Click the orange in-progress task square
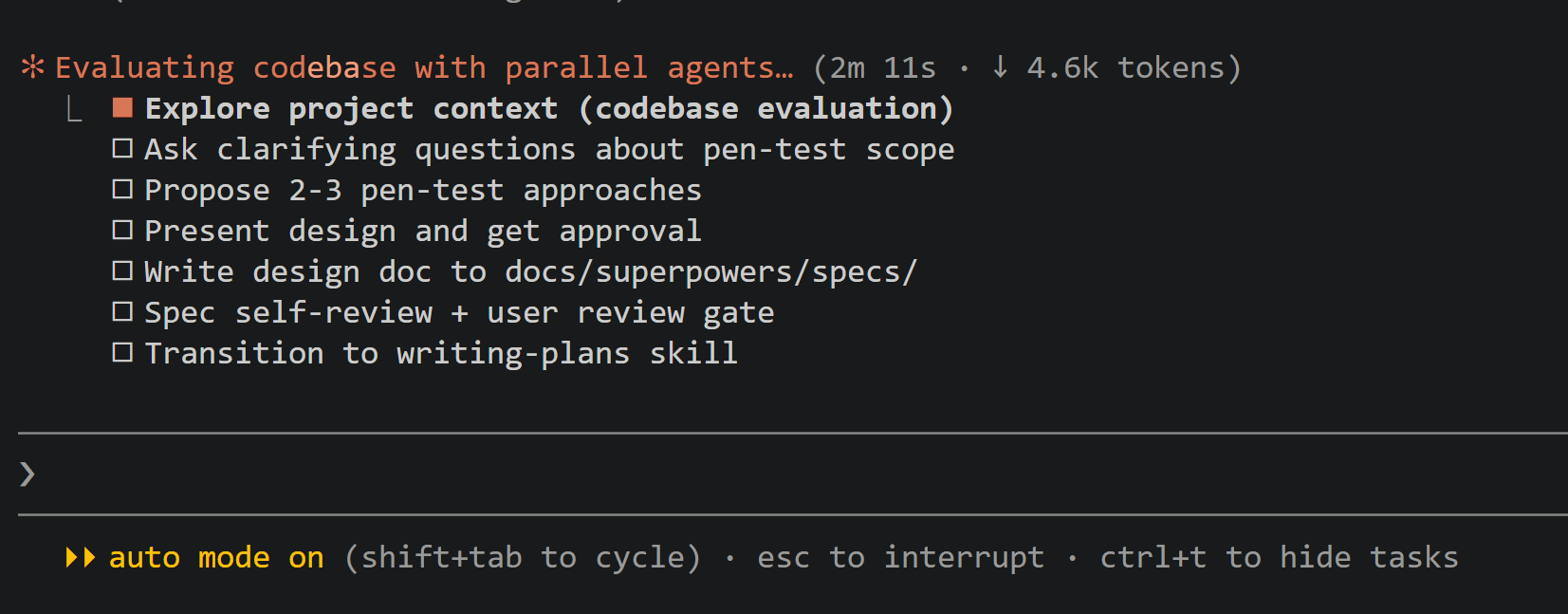The height and width of the screenshot is (614, 1568). point(122,108)
